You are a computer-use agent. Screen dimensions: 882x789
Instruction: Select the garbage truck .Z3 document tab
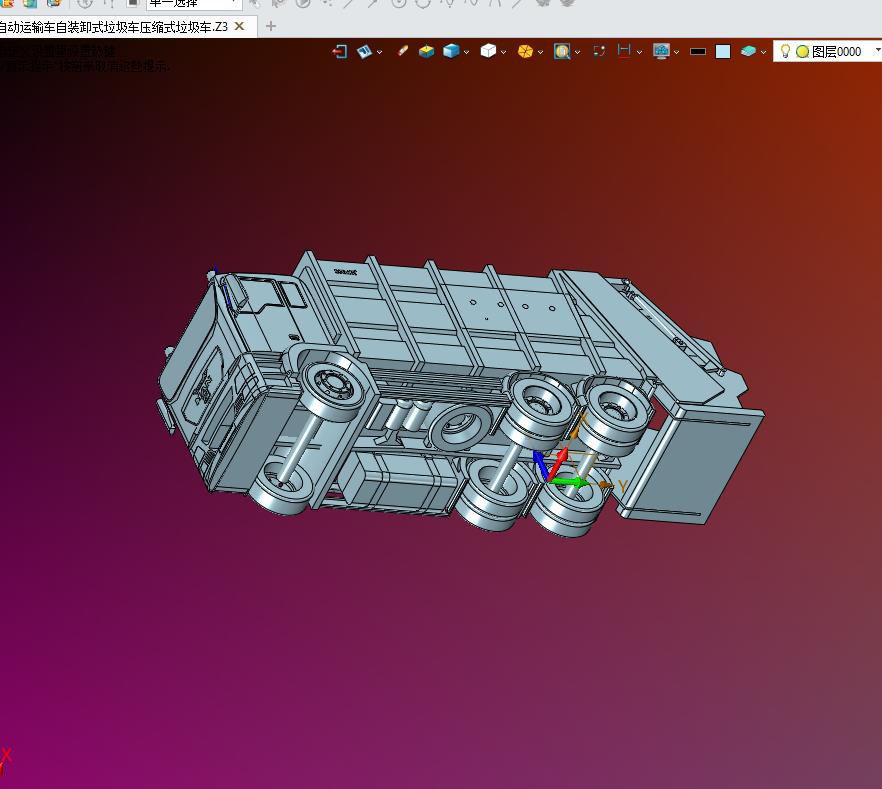coord(114,26)
